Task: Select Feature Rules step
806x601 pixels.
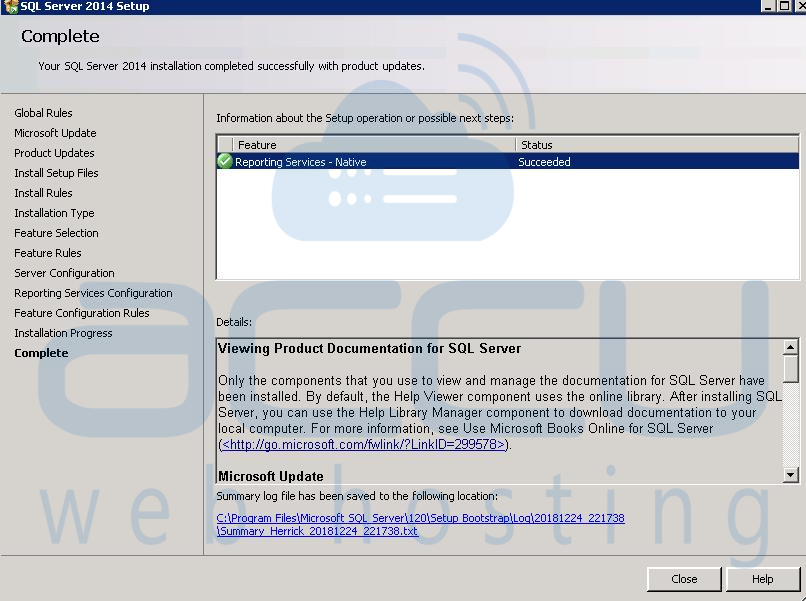Action: click(47, 253)
